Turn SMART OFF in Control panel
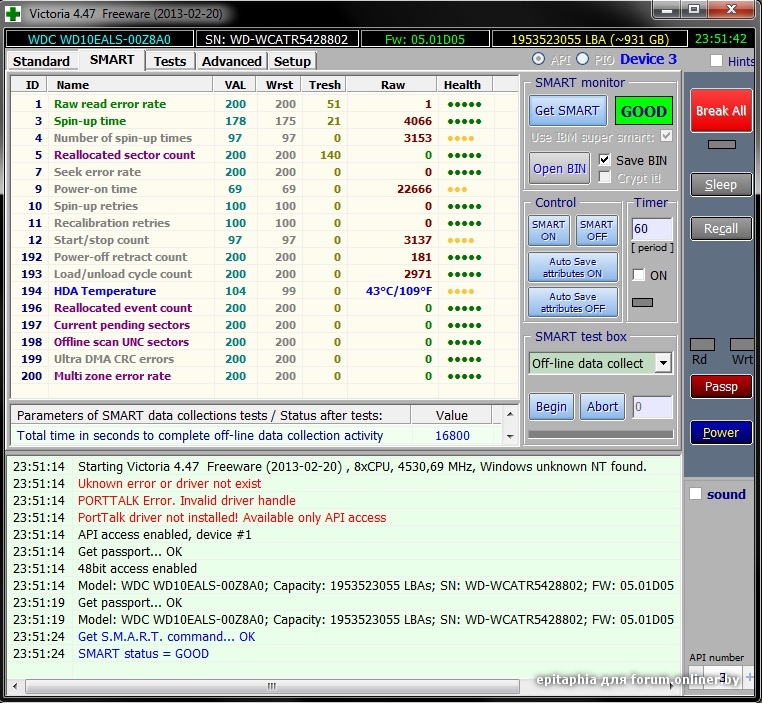Screen dimensions: 762x703 click(596, 230)
